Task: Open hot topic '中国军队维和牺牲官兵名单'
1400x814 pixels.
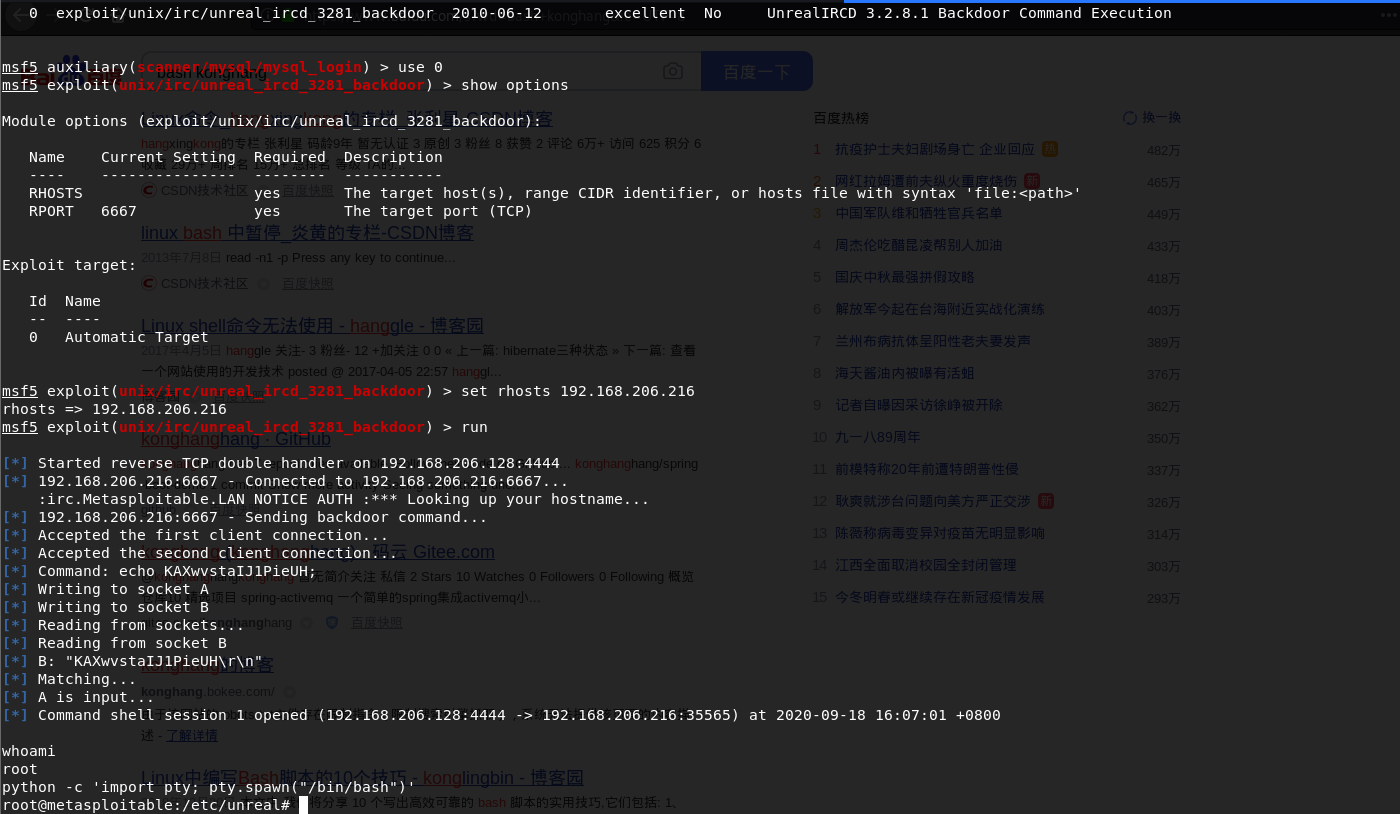Action: click(919, 213)
